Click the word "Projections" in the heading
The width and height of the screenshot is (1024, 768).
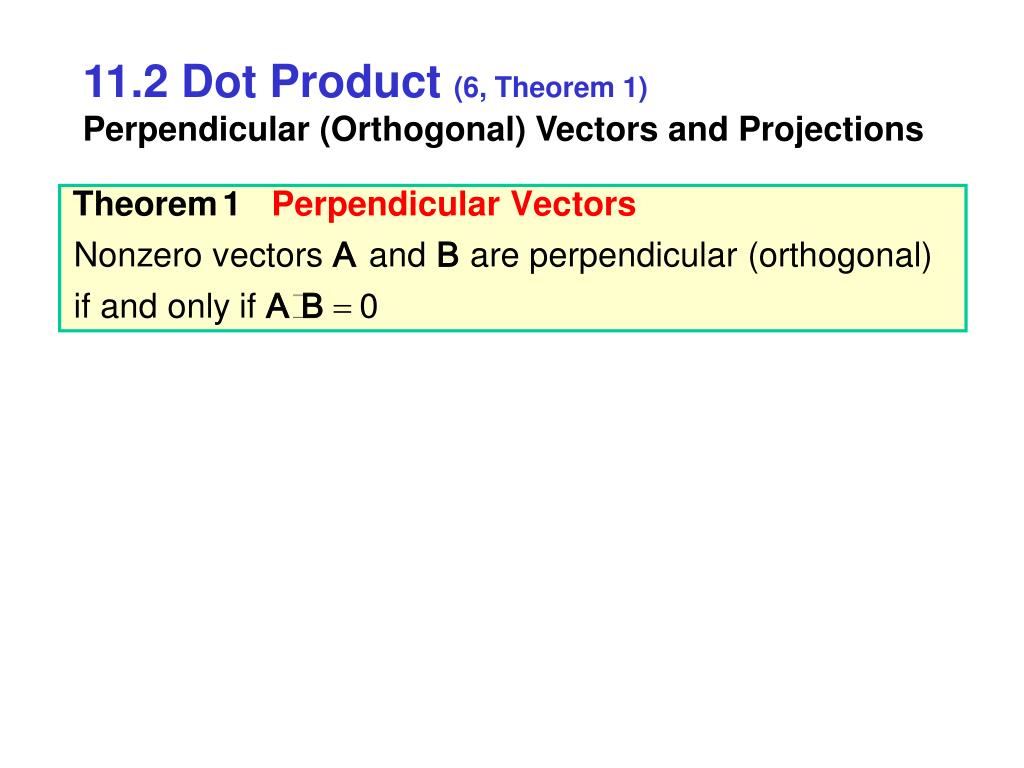coord(831,129)
